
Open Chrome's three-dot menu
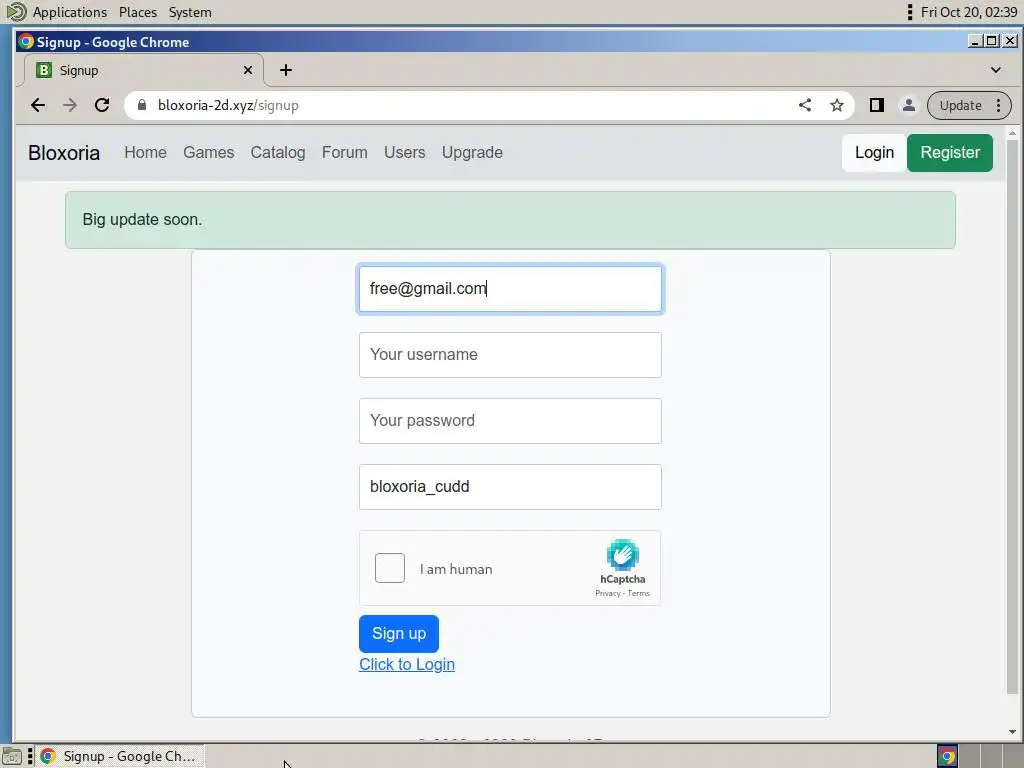click(x=999, y=105)
